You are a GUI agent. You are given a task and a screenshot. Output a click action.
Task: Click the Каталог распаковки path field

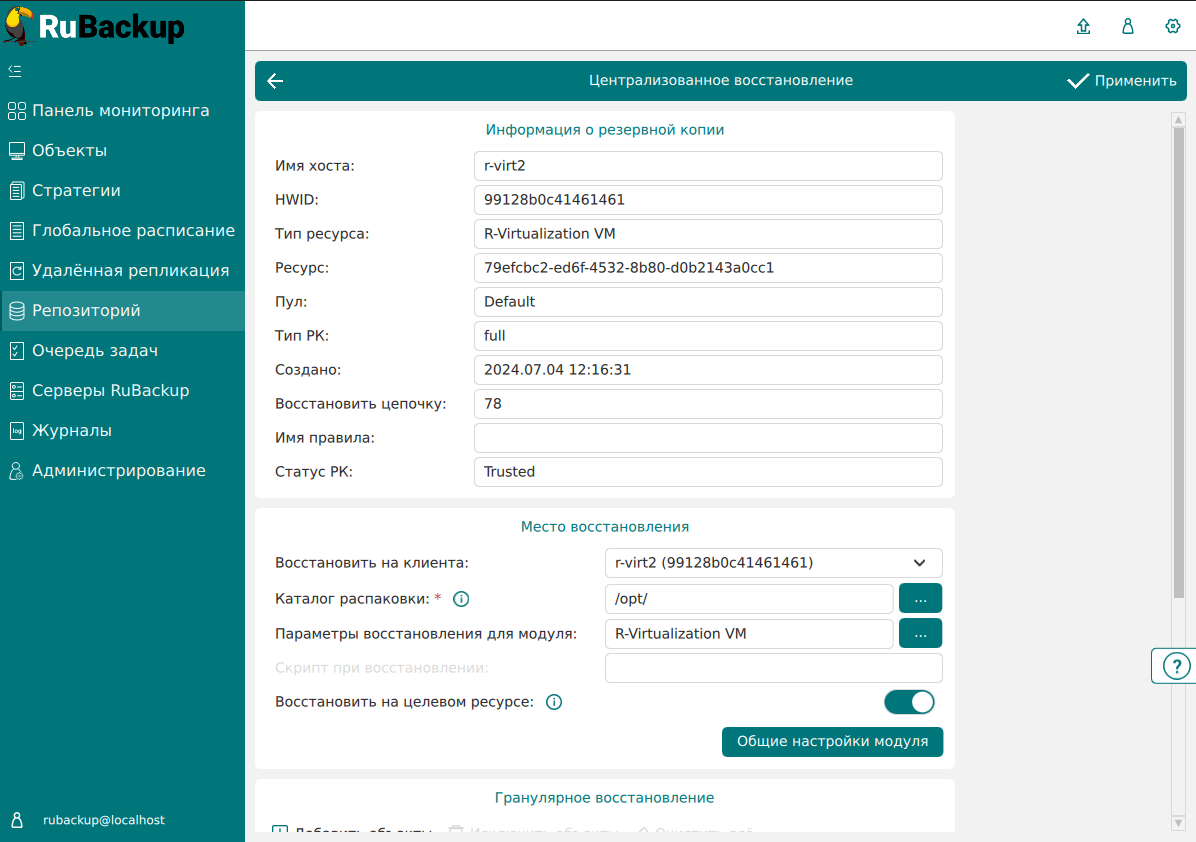click(x=748, y=599)
